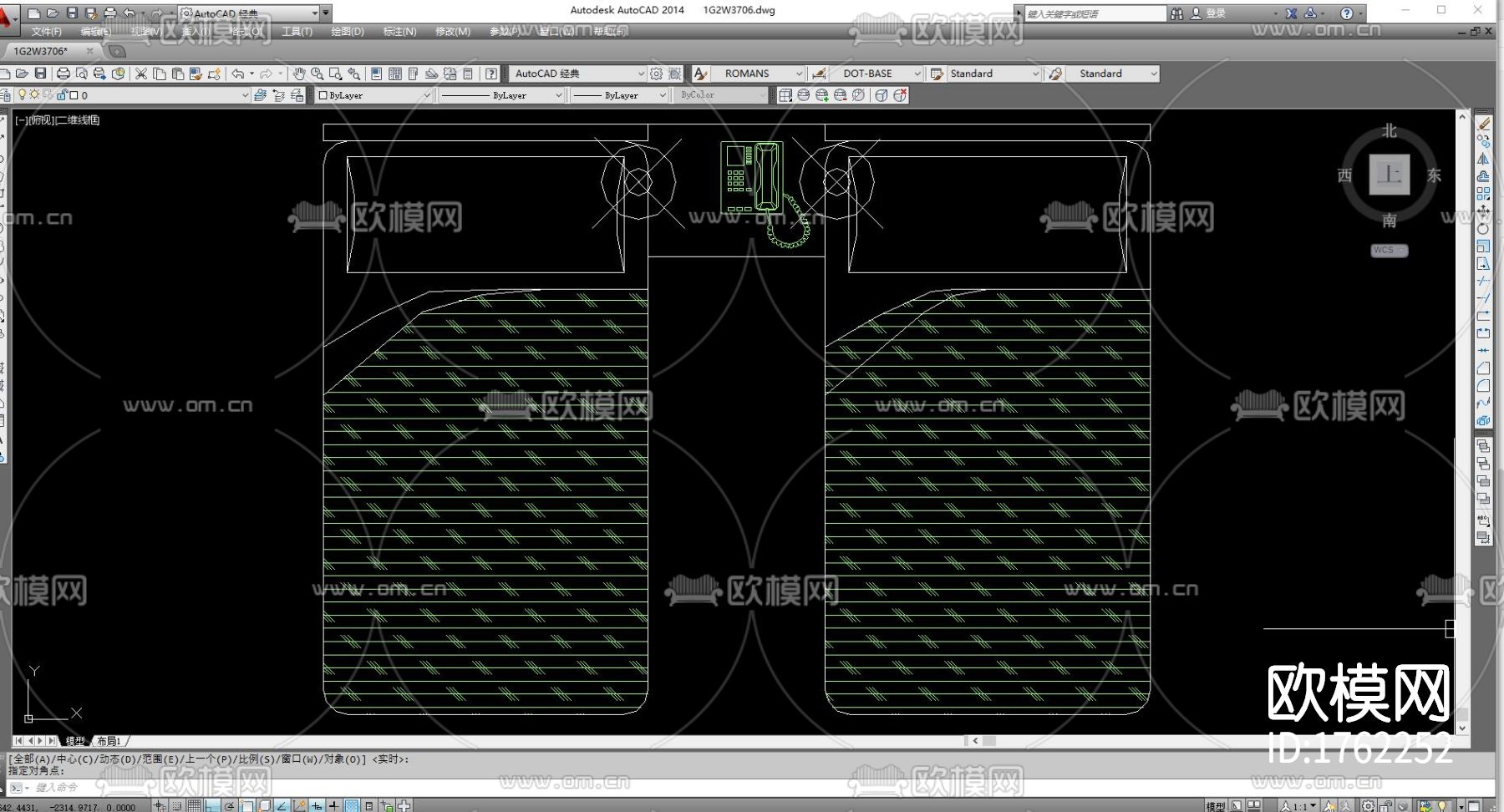Open the Properties palette icon

coord(377,74)
